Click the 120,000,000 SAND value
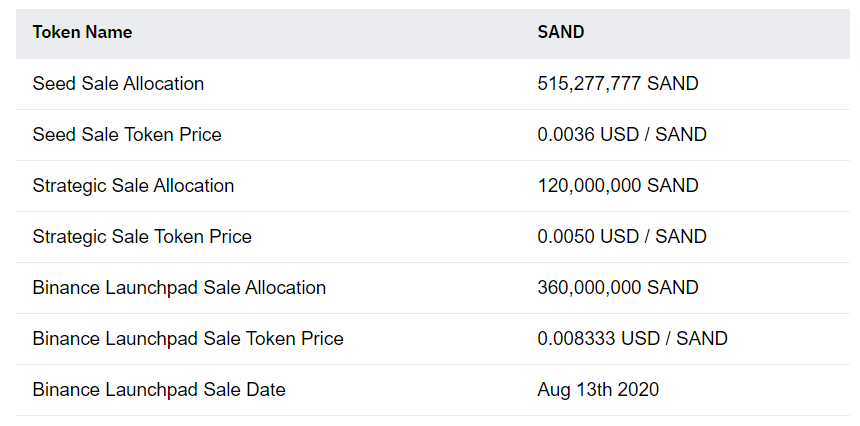This screenshot has width=860, height=426. coord(618,186)
